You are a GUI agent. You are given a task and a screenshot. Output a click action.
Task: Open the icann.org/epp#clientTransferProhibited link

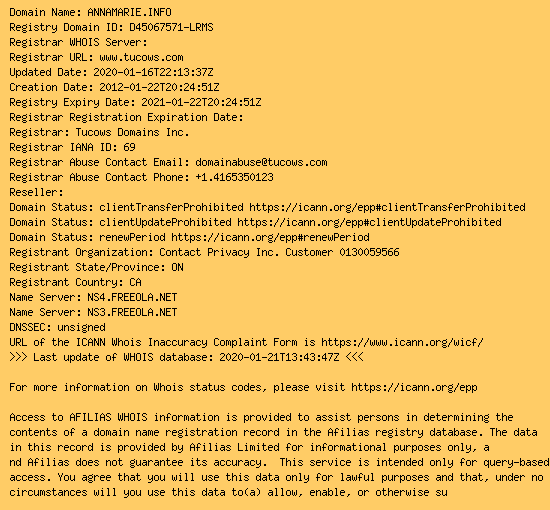[387, 207]
